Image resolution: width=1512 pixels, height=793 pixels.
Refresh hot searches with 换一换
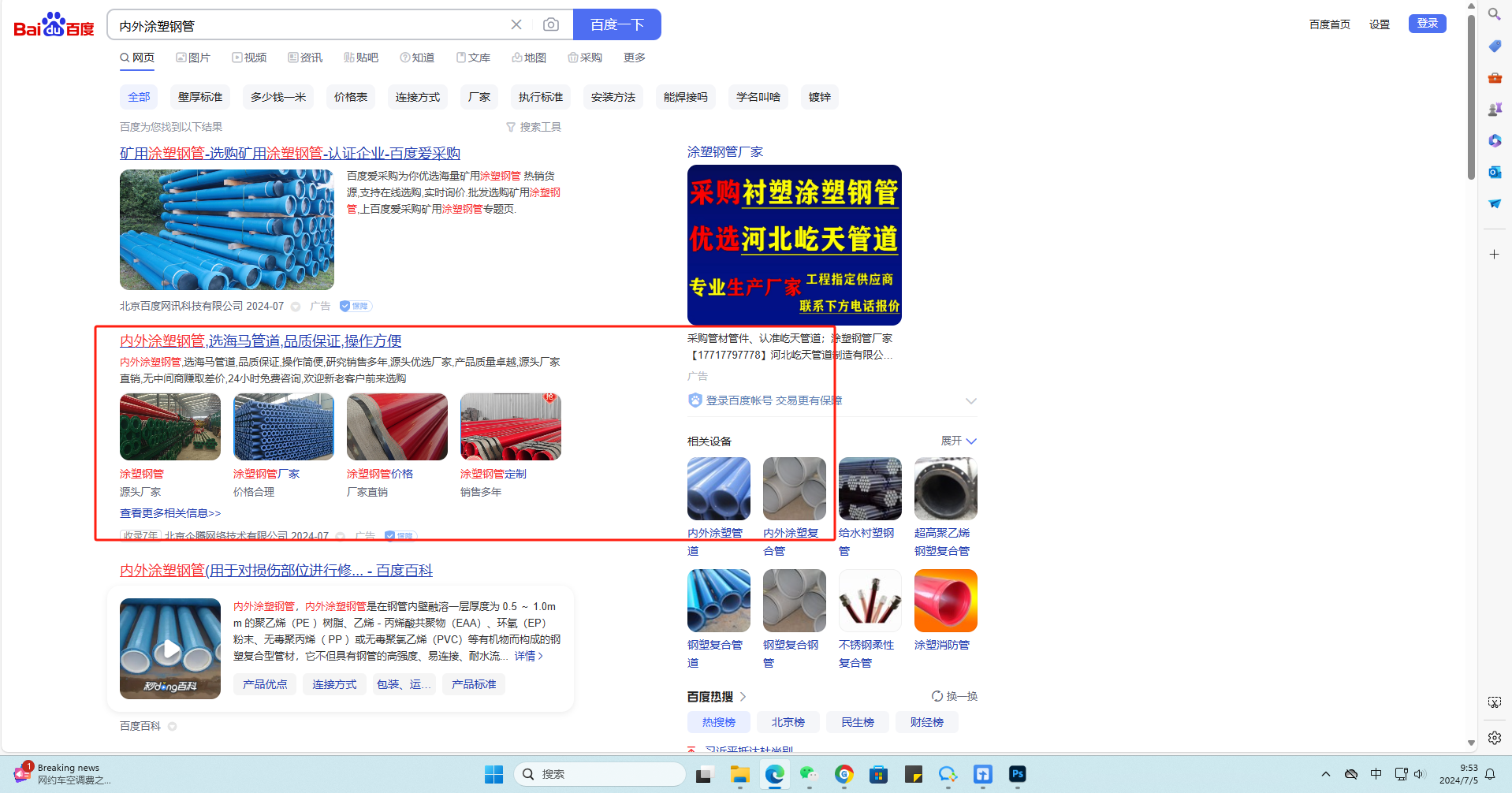(x=955, y=697)
